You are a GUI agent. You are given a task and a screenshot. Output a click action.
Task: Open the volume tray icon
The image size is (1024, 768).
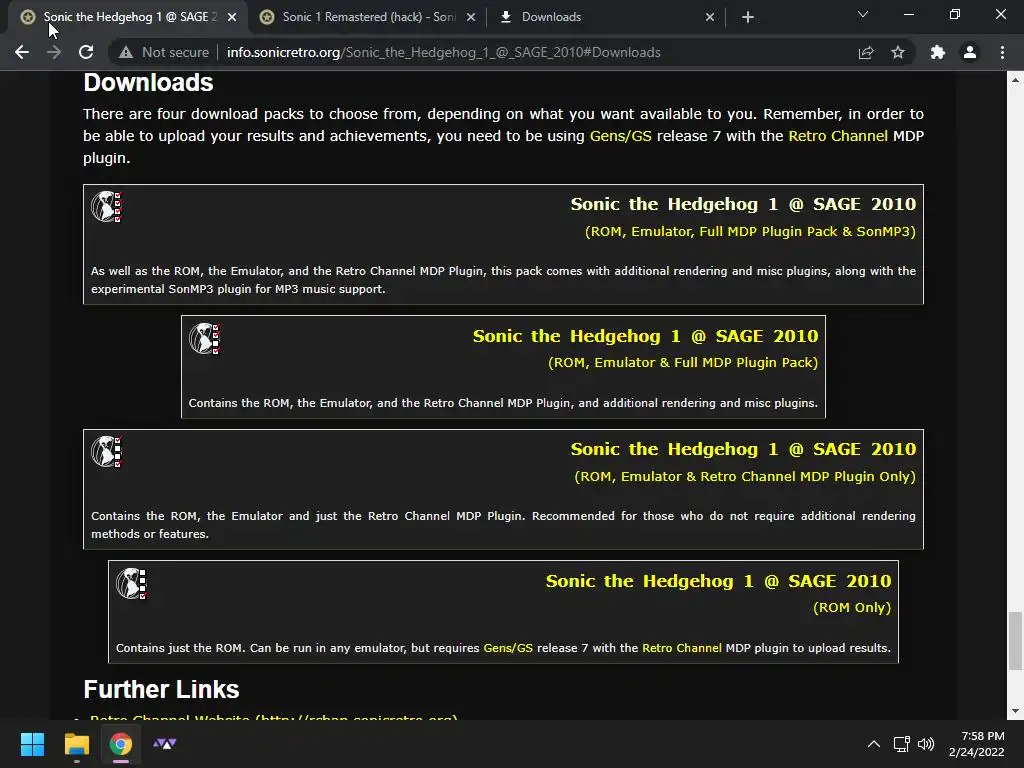click(x=926, y=744)
